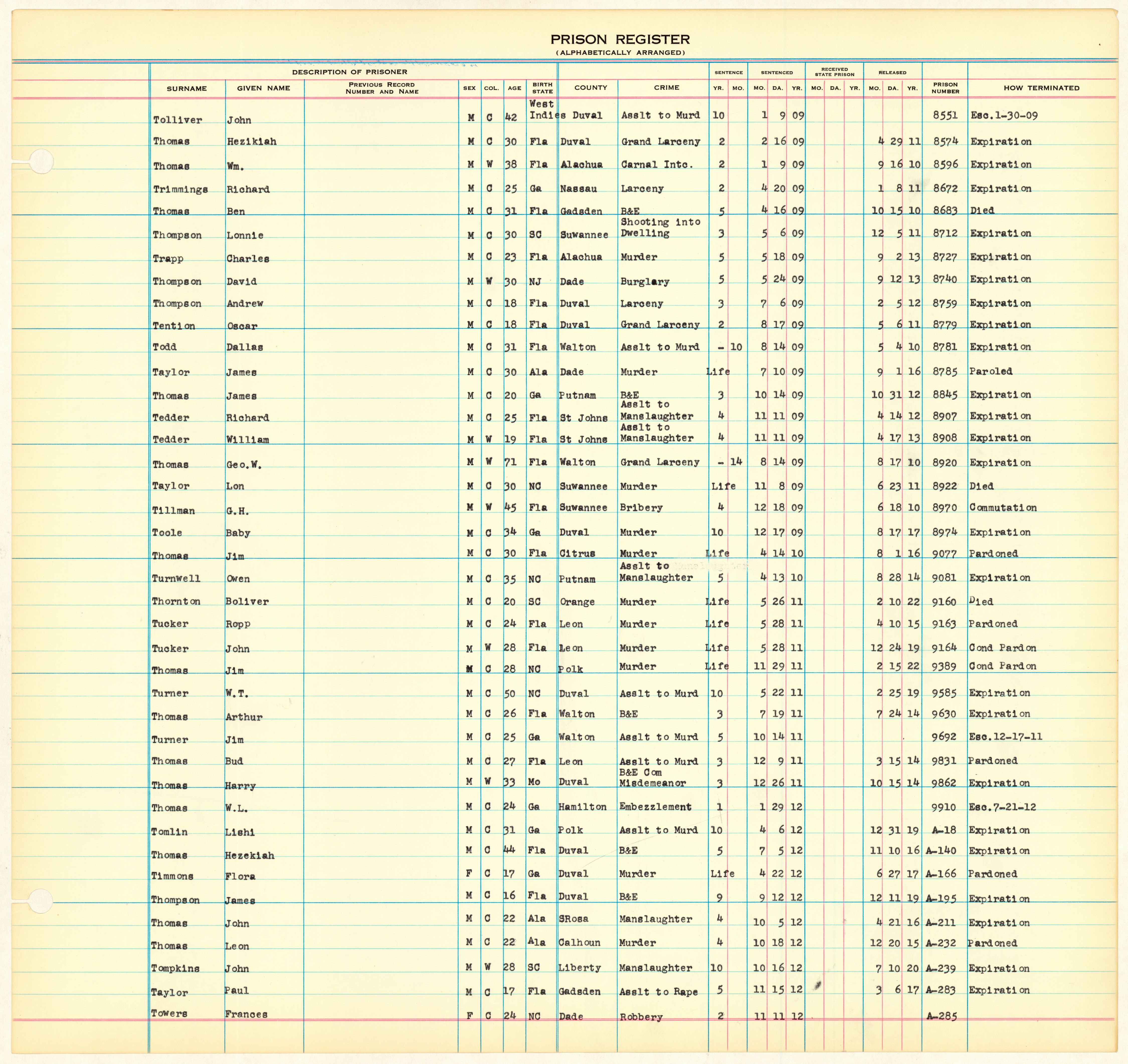
Task: Select surname Tolliver
Action: click(x=178, y=120)
